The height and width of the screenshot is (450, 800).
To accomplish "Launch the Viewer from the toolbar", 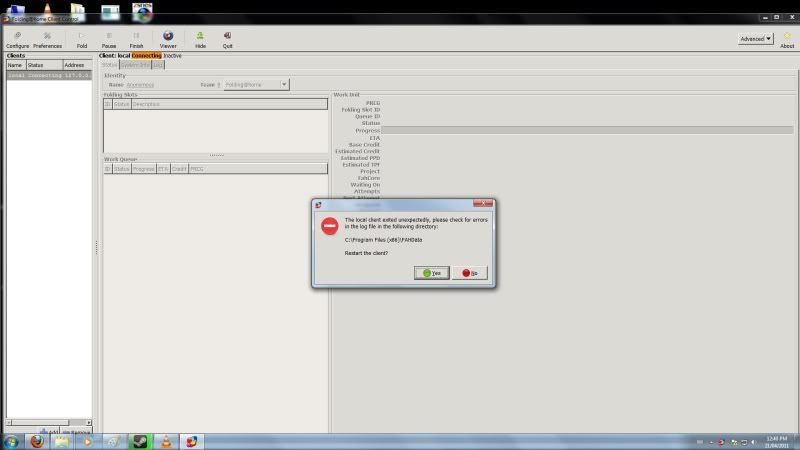I will click(x=168, y=39).
